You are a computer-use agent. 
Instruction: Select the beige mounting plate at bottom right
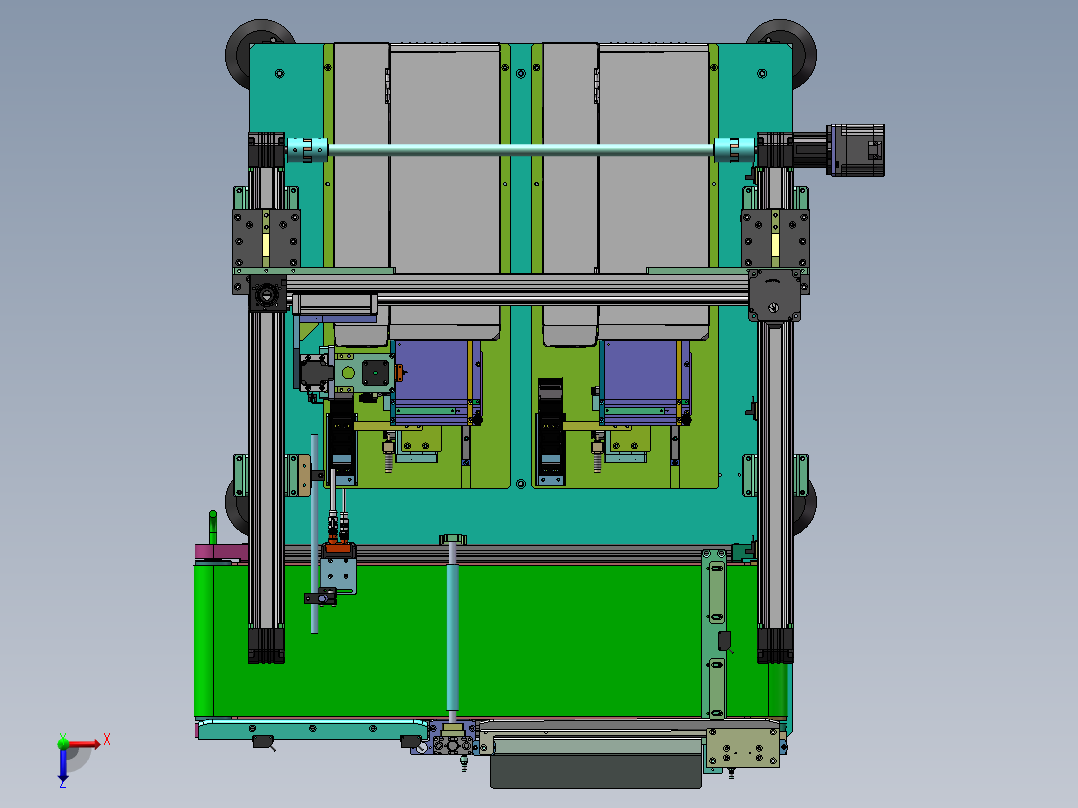pyautogui.click(x=742, y=748)
